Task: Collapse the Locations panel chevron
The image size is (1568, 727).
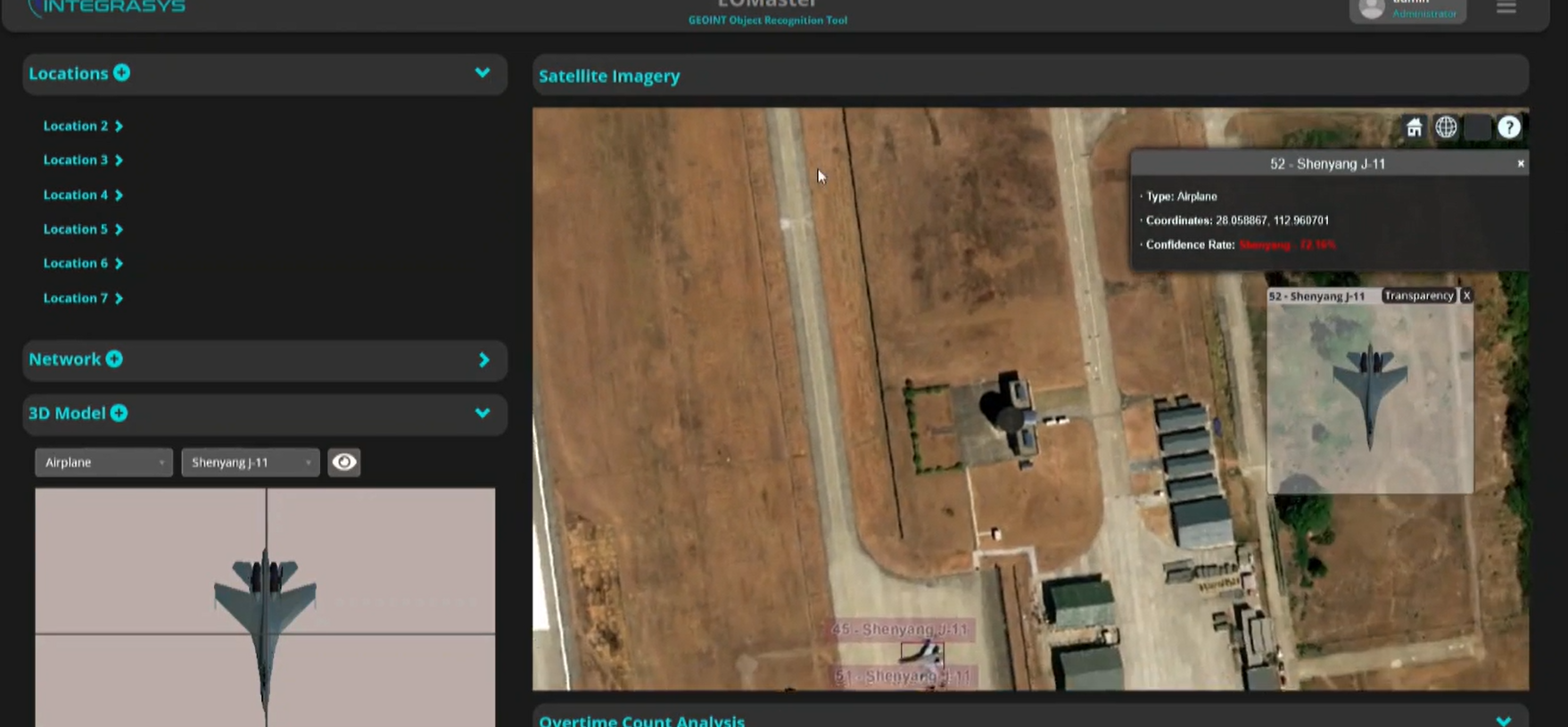Action: (x=483, y=73)
